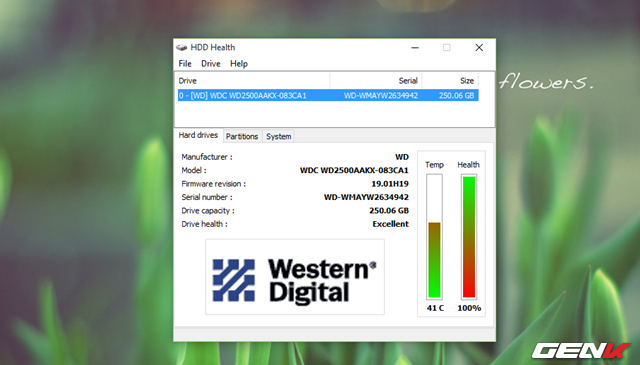Click the Western Digital logo image

click(295, 277)
